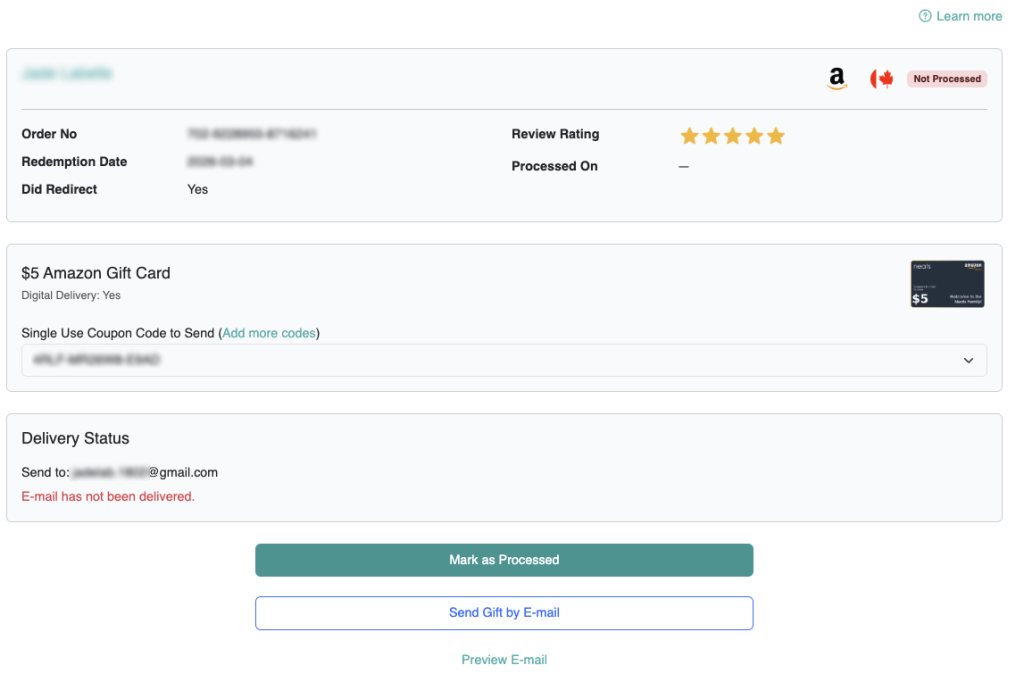Click the blurred customer name at top
The image size is (1024, 682).
pyautogui.click(x=67, y=74)
